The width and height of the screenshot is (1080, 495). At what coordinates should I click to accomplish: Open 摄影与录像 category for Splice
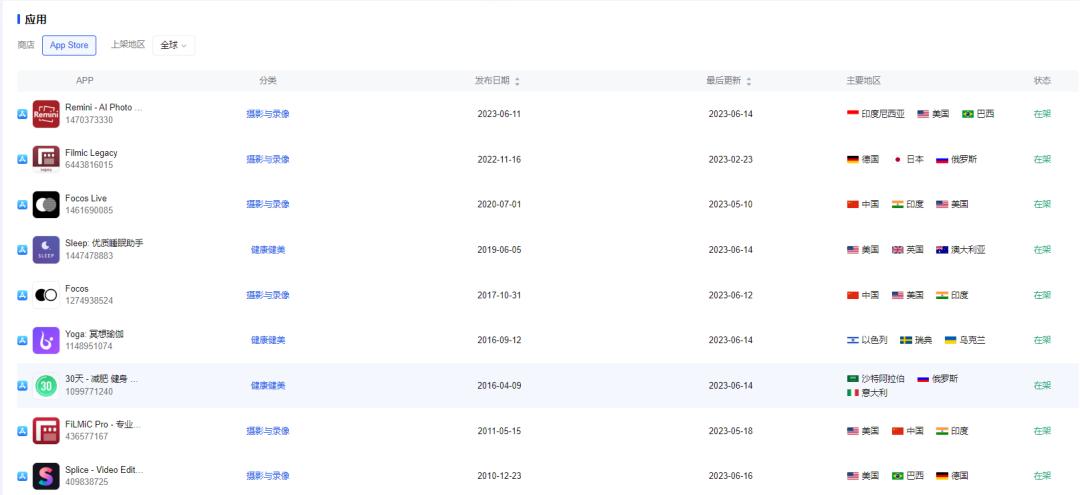[x=268, y=476]
